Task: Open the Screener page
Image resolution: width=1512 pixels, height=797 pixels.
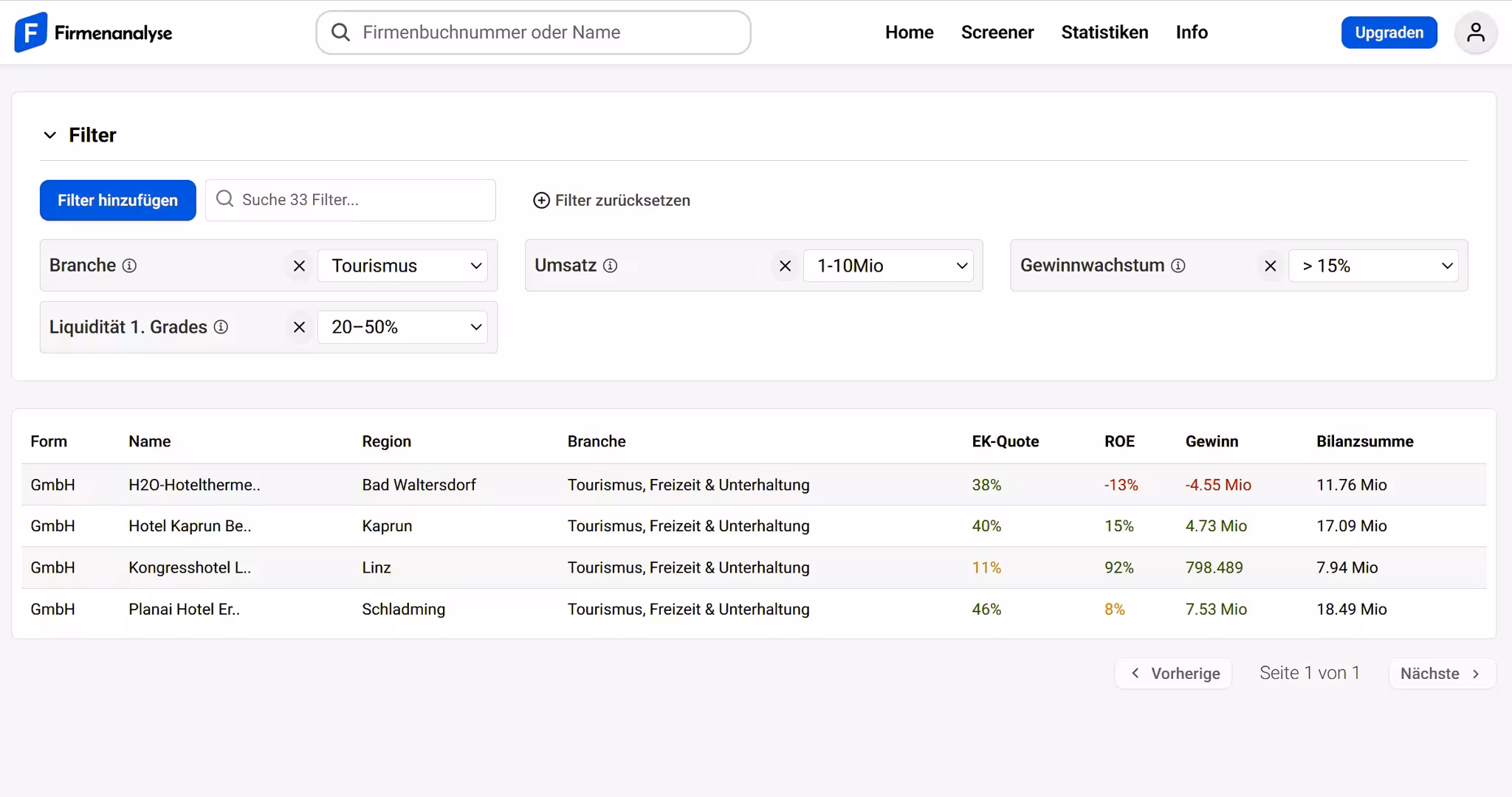Action: pyautogui.click(x=997, y=32)
